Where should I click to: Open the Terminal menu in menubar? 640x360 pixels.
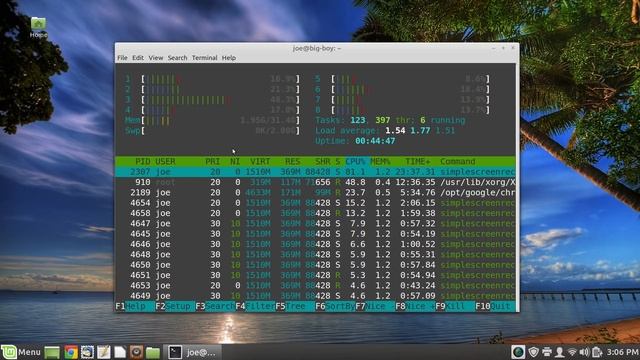point(204,58)
